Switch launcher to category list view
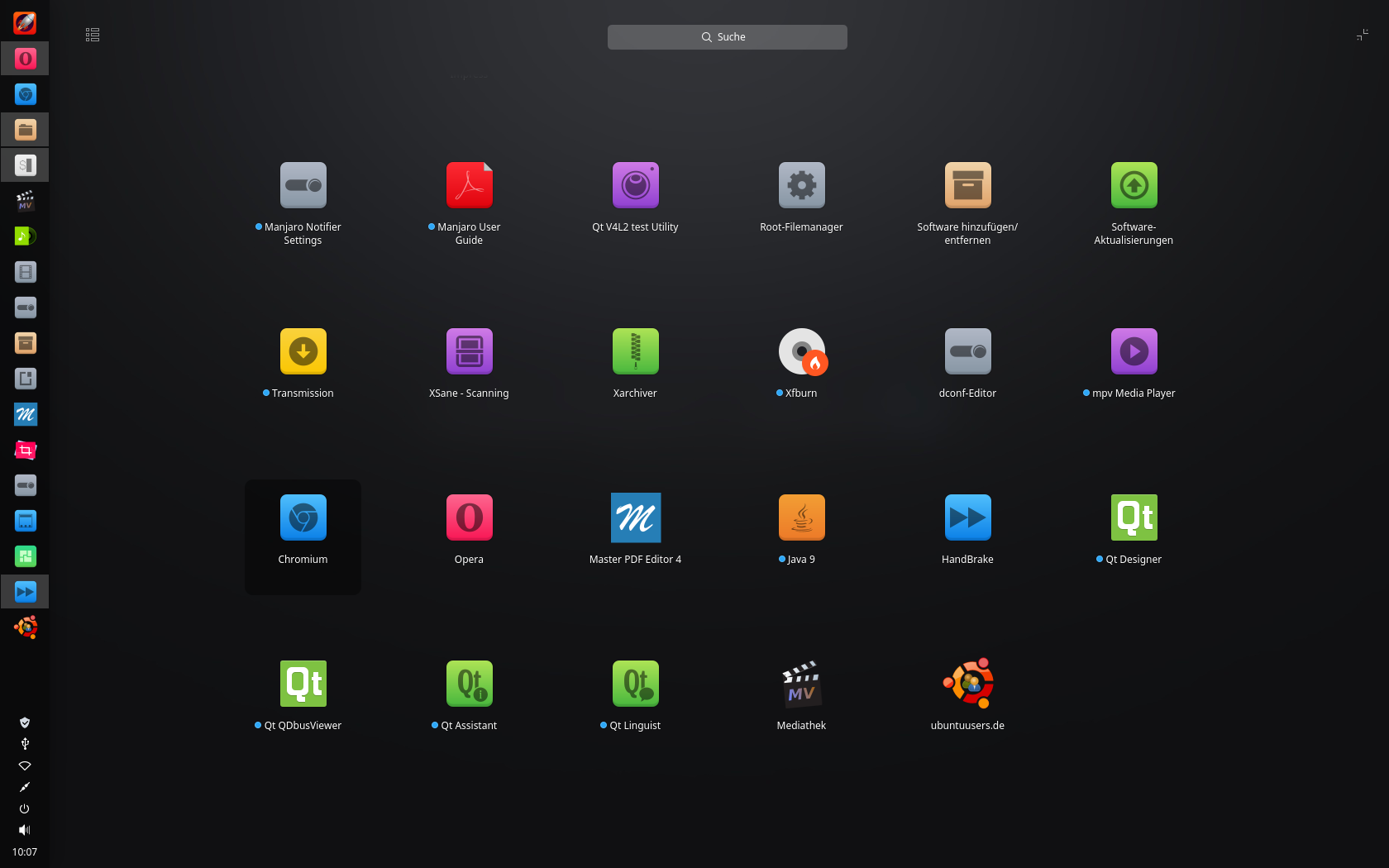Viewport: 1389px width, 868px height. (93, 35)
